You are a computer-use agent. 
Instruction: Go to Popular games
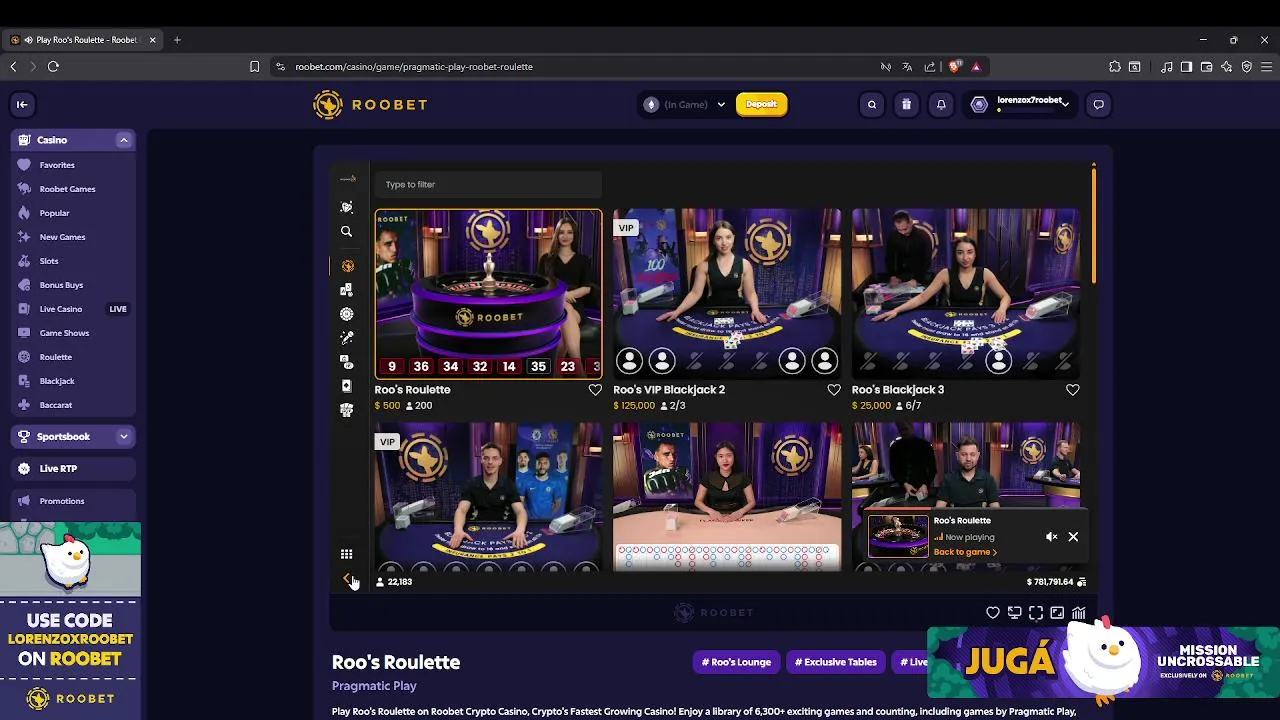54,213
